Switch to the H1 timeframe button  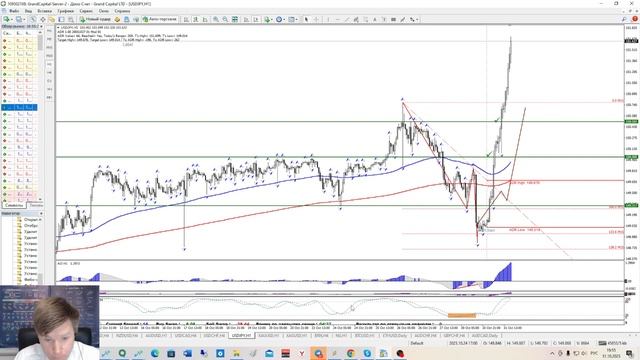(x=49, y=64)
